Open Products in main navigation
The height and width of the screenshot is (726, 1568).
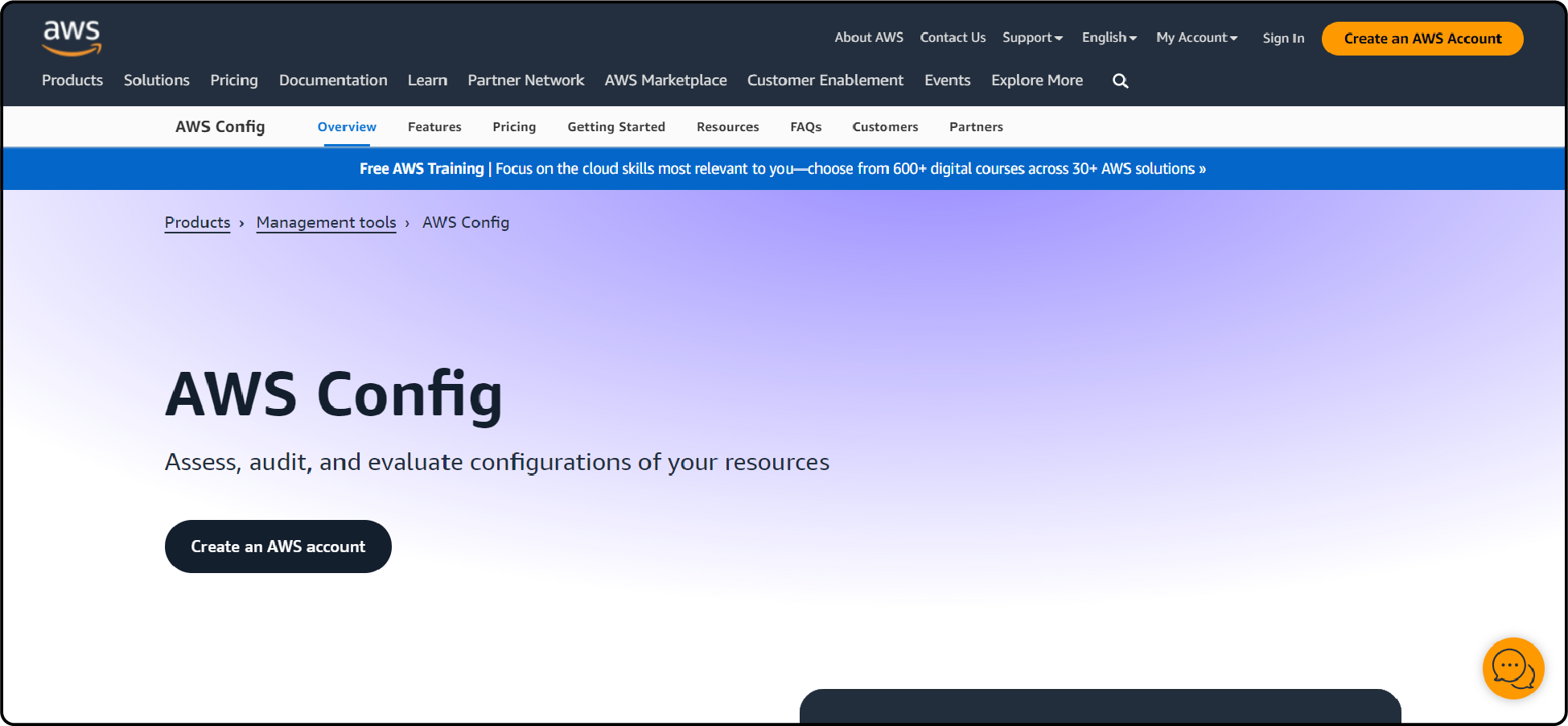tap(72, 80)
